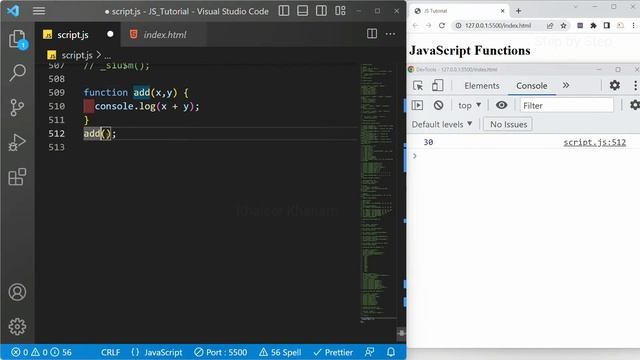Click the add() call on line 512
This screenshot has height=360, width=640.
click(100, 133)
